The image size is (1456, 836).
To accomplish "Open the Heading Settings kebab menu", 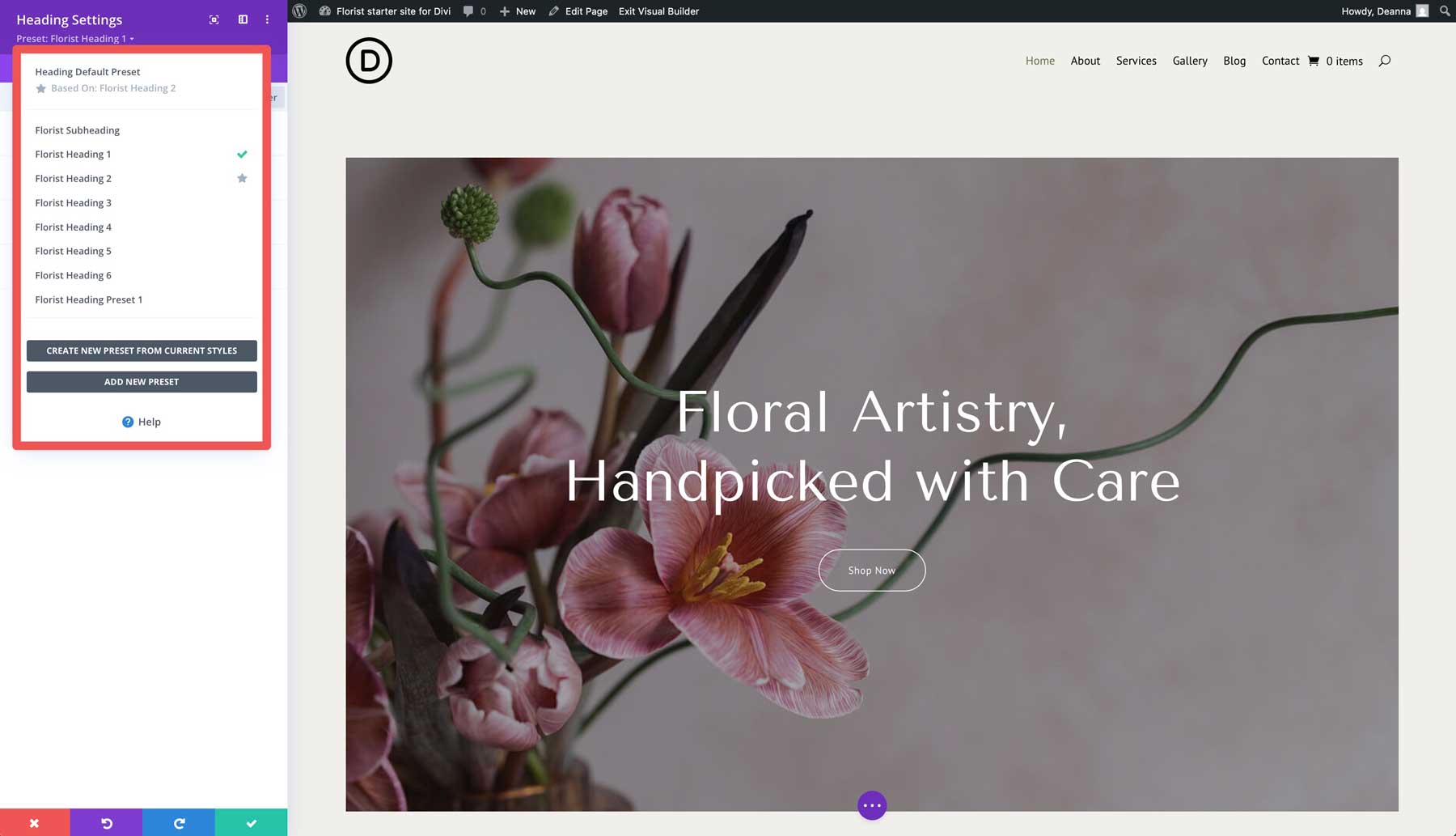I will point(267,19).
